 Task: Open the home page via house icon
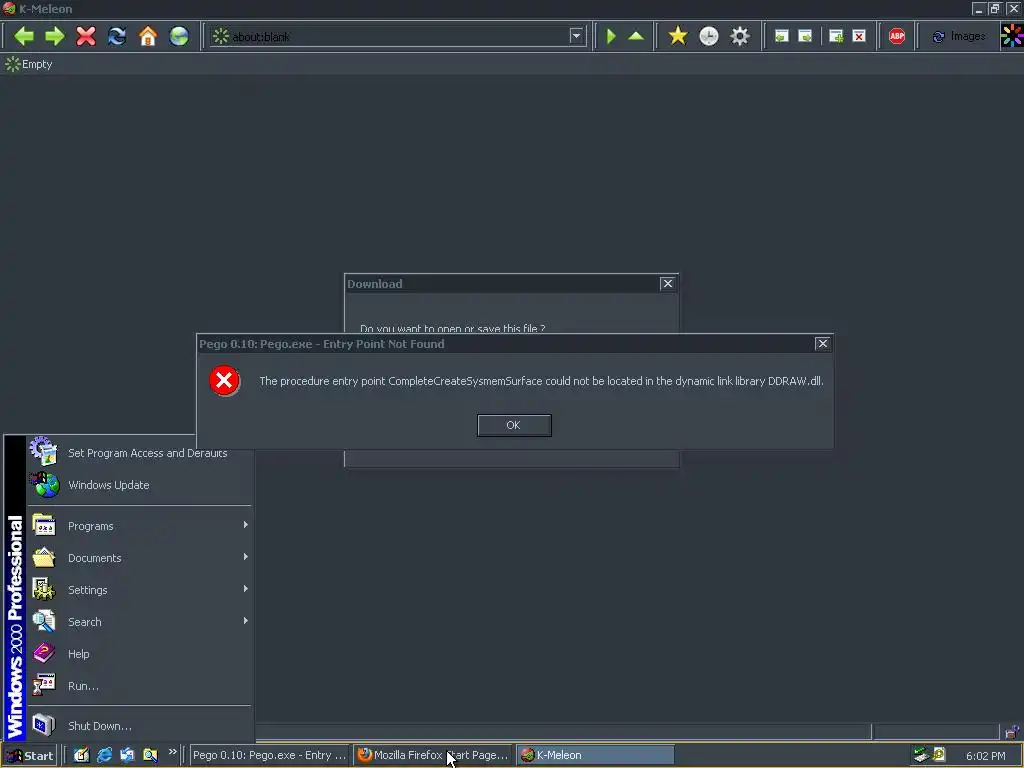(148, 36)
